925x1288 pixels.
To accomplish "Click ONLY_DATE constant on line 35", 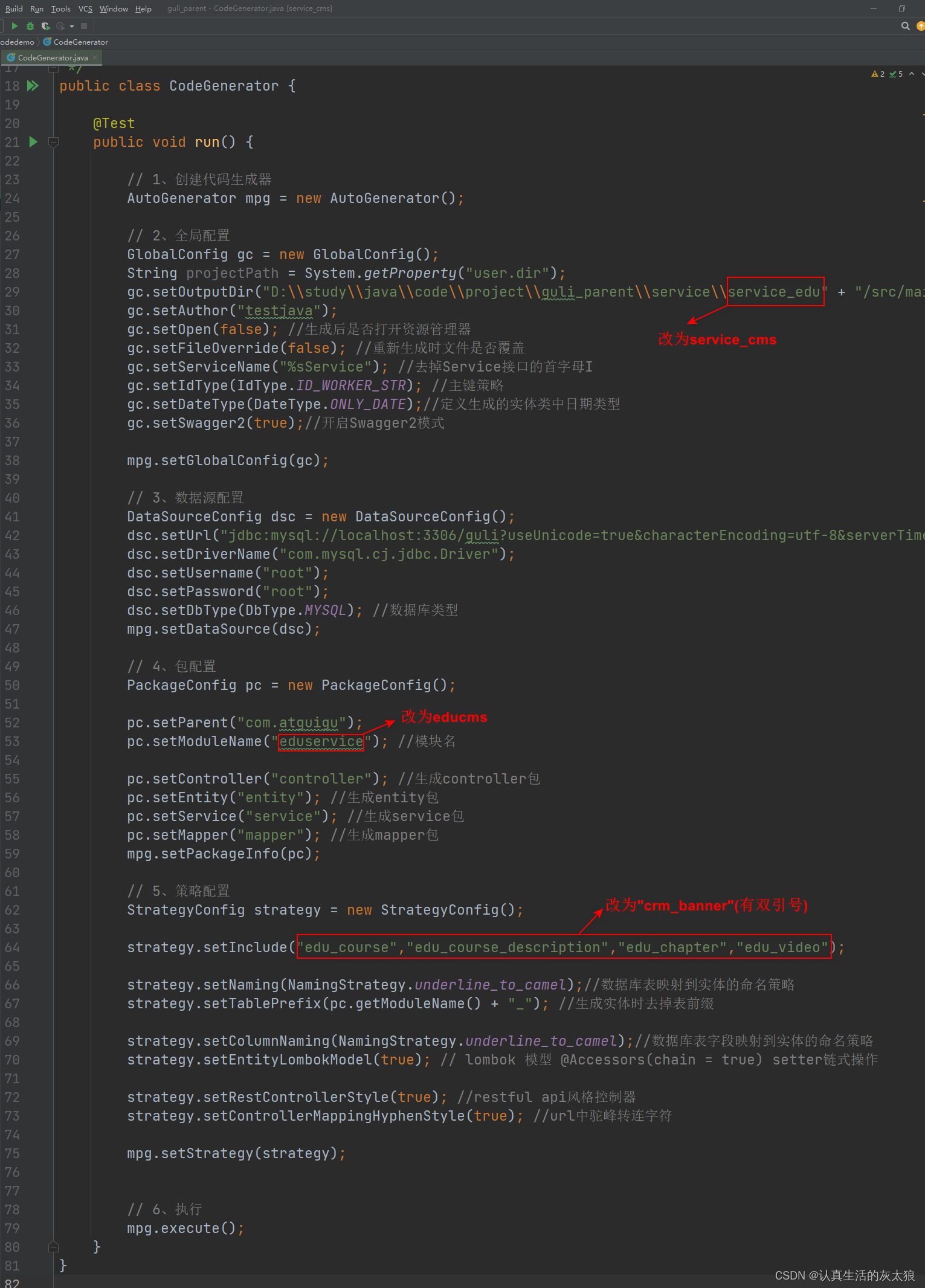I will [x=367, y=404].
